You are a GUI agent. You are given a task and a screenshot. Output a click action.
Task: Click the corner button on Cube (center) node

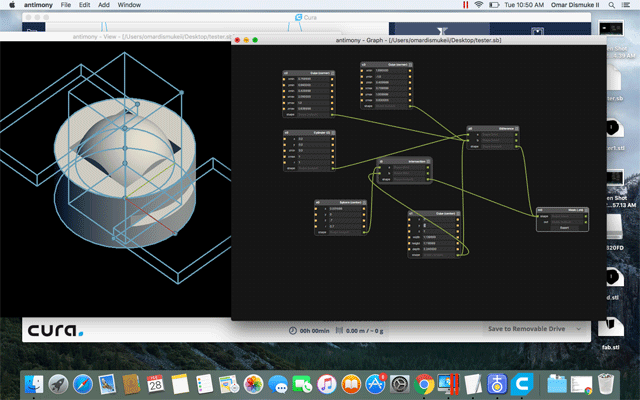(x=458, y=213)
